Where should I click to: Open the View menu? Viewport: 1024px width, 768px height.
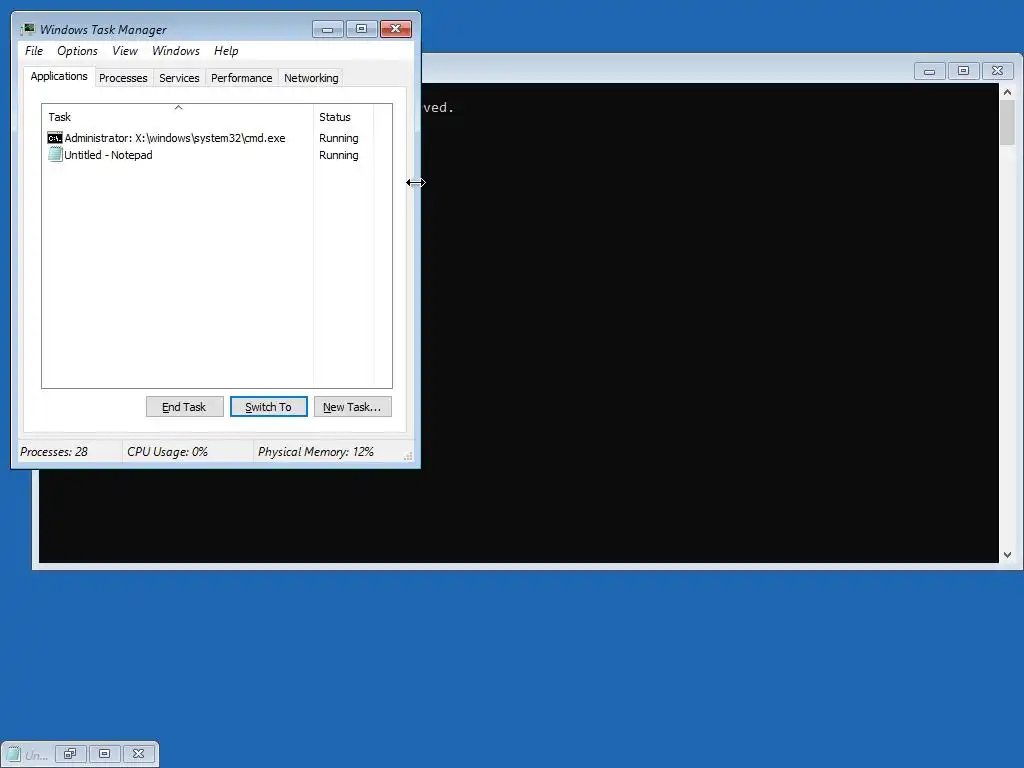coord(125,51)
